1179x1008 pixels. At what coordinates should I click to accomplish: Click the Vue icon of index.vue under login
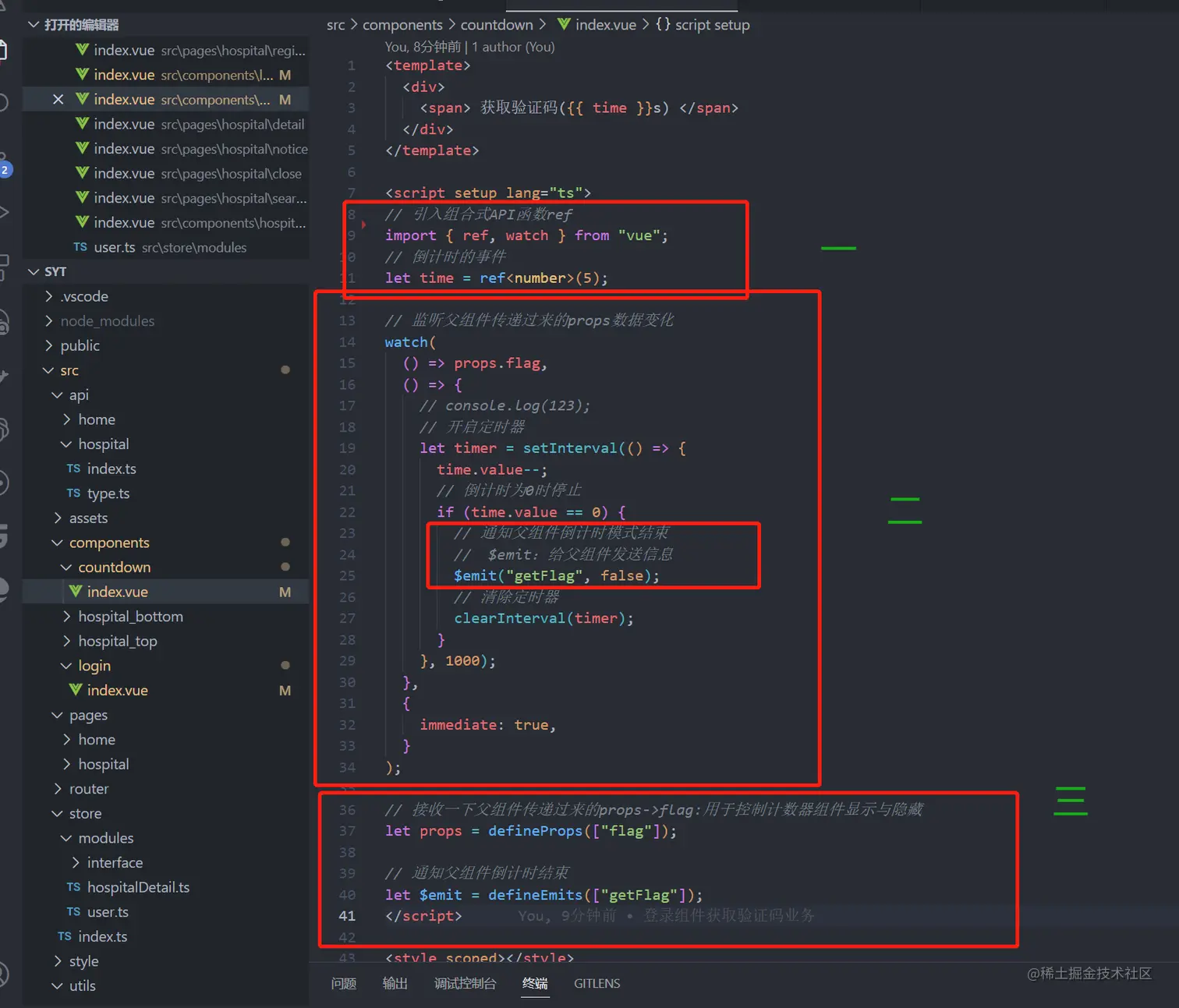click(76, 690)
